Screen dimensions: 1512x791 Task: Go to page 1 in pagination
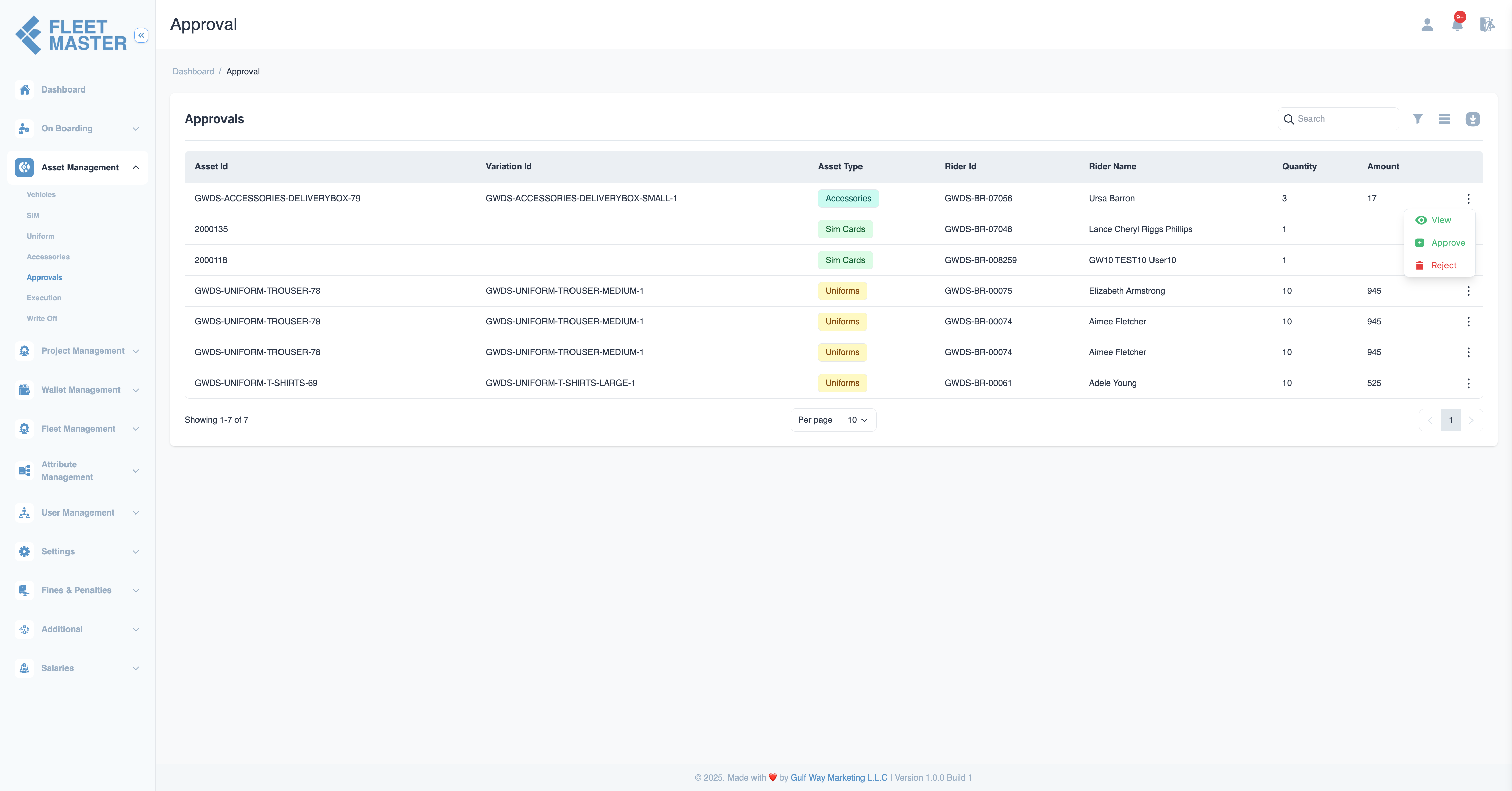1450,420
